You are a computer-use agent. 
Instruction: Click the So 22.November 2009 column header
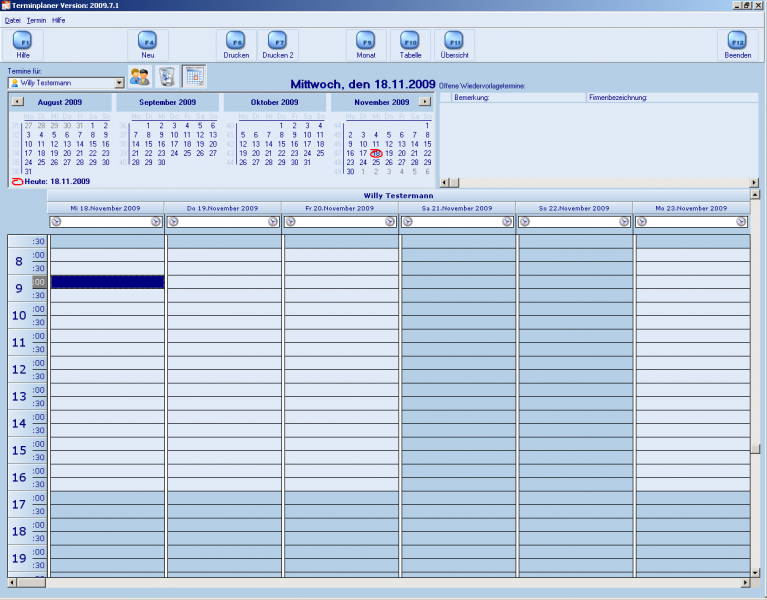574,208
